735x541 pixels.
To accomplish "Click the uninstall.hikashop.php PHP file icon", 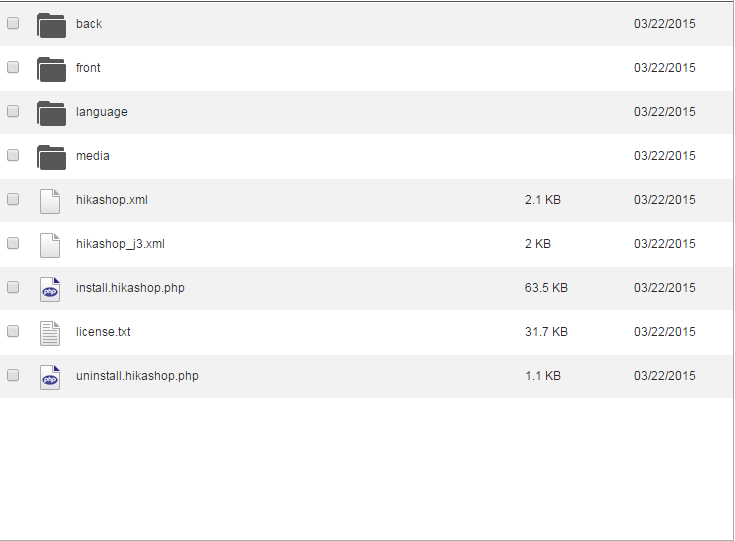I will tap(50, 377).
